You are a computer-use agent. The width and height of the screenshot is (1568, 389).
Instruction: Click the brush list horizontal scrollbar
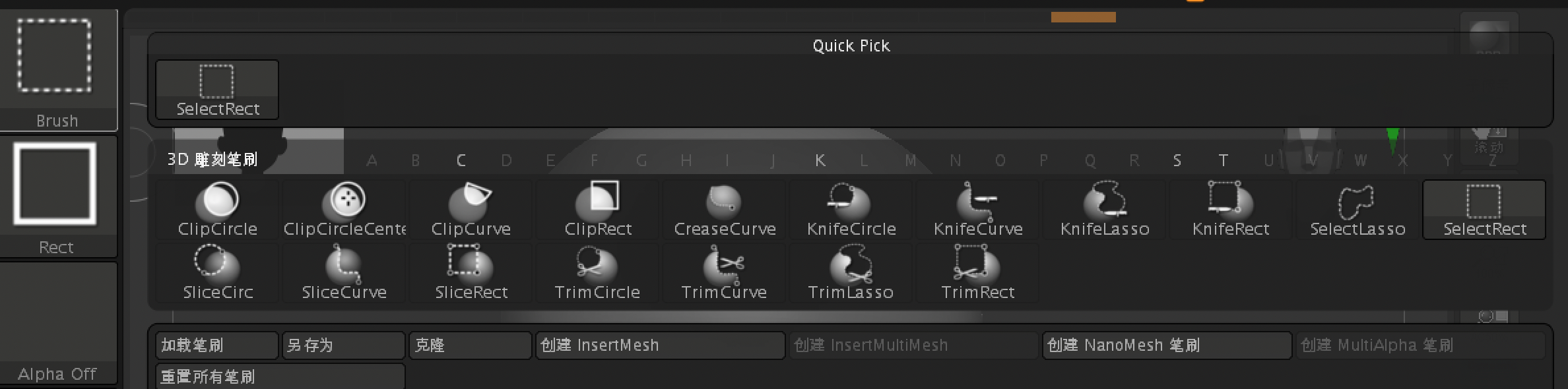[x=739, y=316]
